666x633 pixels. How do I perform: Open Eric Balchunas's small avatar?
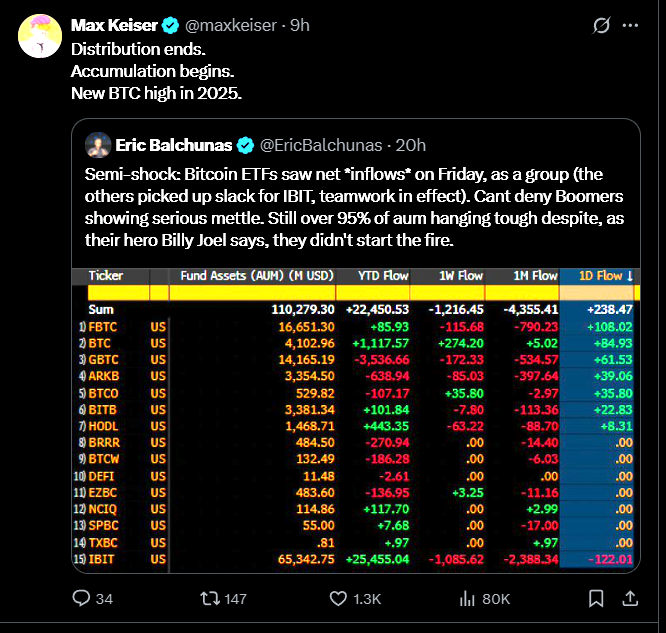(x=98, y=145)
